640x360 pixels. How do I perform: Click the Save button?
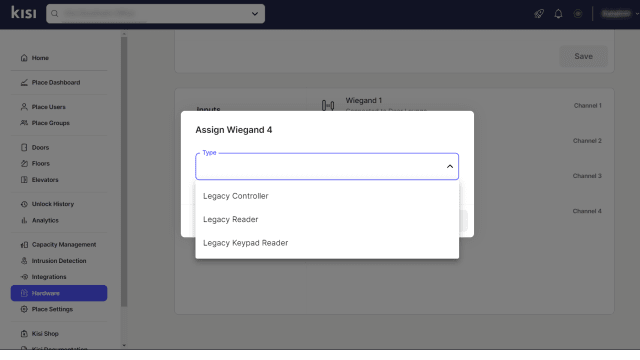(583, 56)
